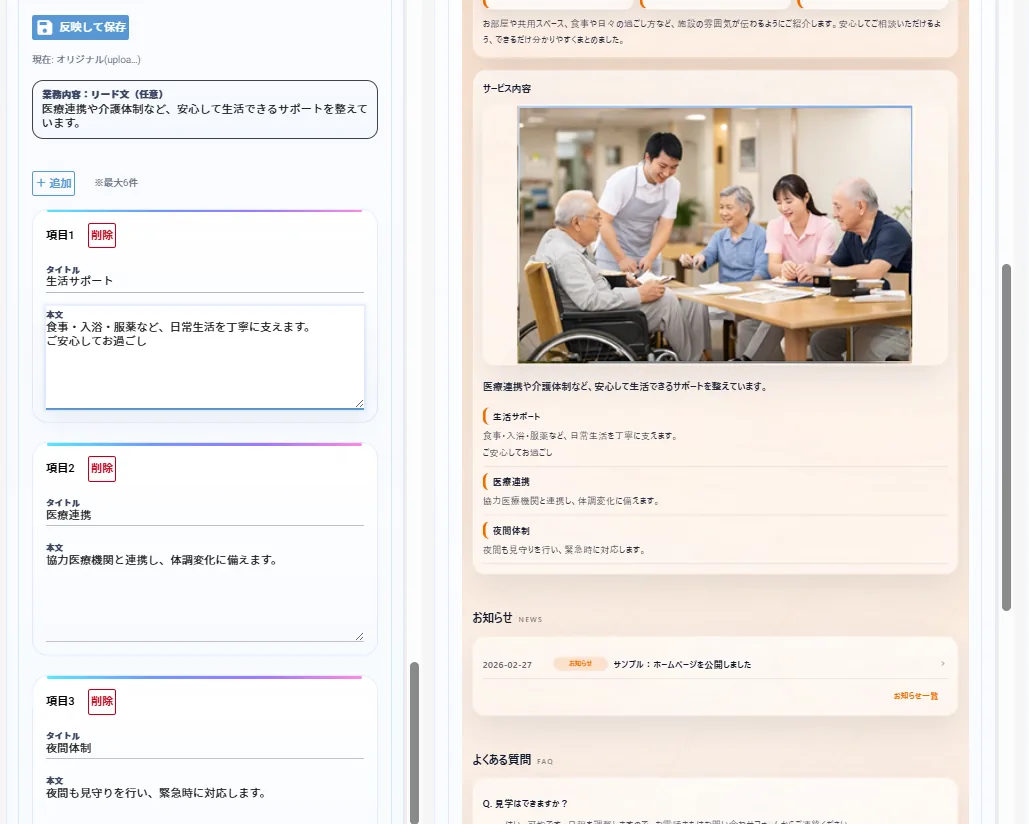Click 医療連携 heading in preview
The width and height of the screenshot is (1029, 824).
[x=511, y=482]
